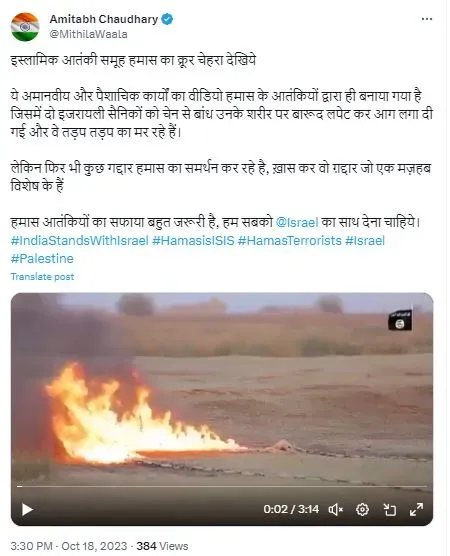Screen dimensions: 450x556
Task: Click the @Israel mention
Action: 297,222
